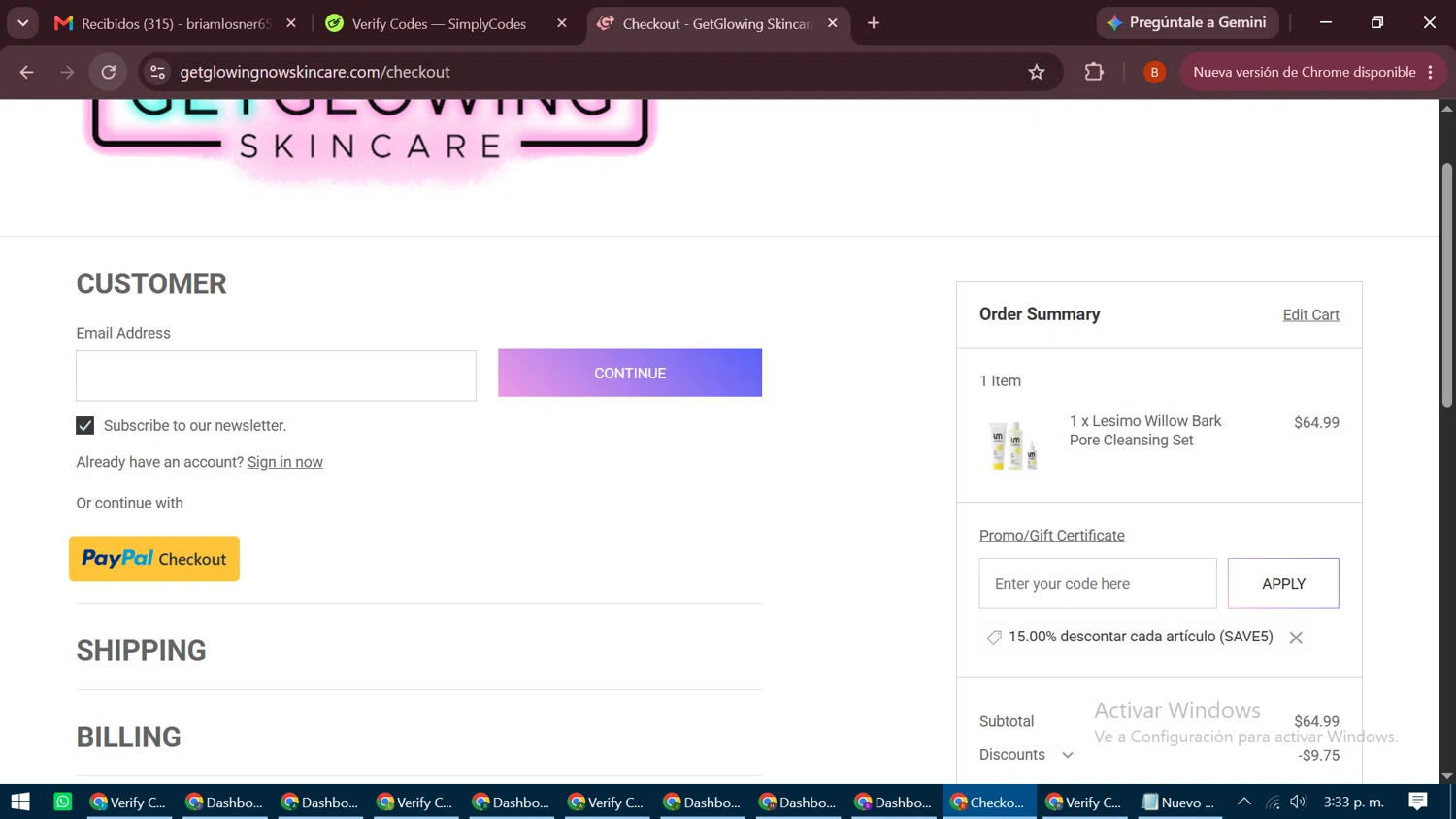This screenshot has width=1456, height=819.
Task: Open site information icon in address bar
Action: tap(157, 72)
